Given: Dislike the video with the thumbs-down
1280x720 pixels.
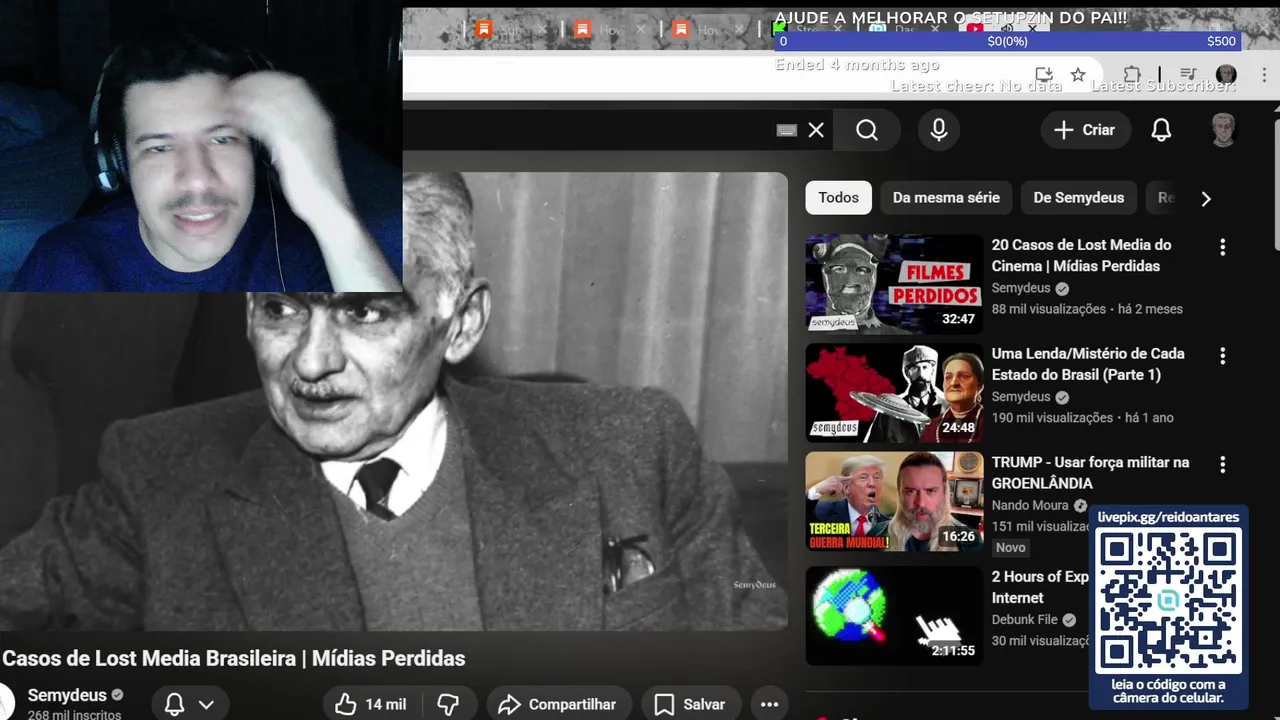Looking at the screenshot, I should coord(449,705).
